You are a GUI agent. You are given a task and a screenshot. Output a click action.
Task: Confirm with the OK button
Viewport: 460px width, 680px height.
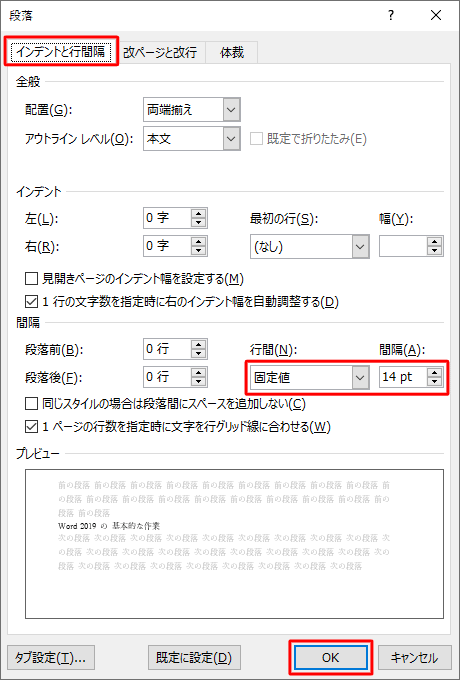tap(330, 657)
